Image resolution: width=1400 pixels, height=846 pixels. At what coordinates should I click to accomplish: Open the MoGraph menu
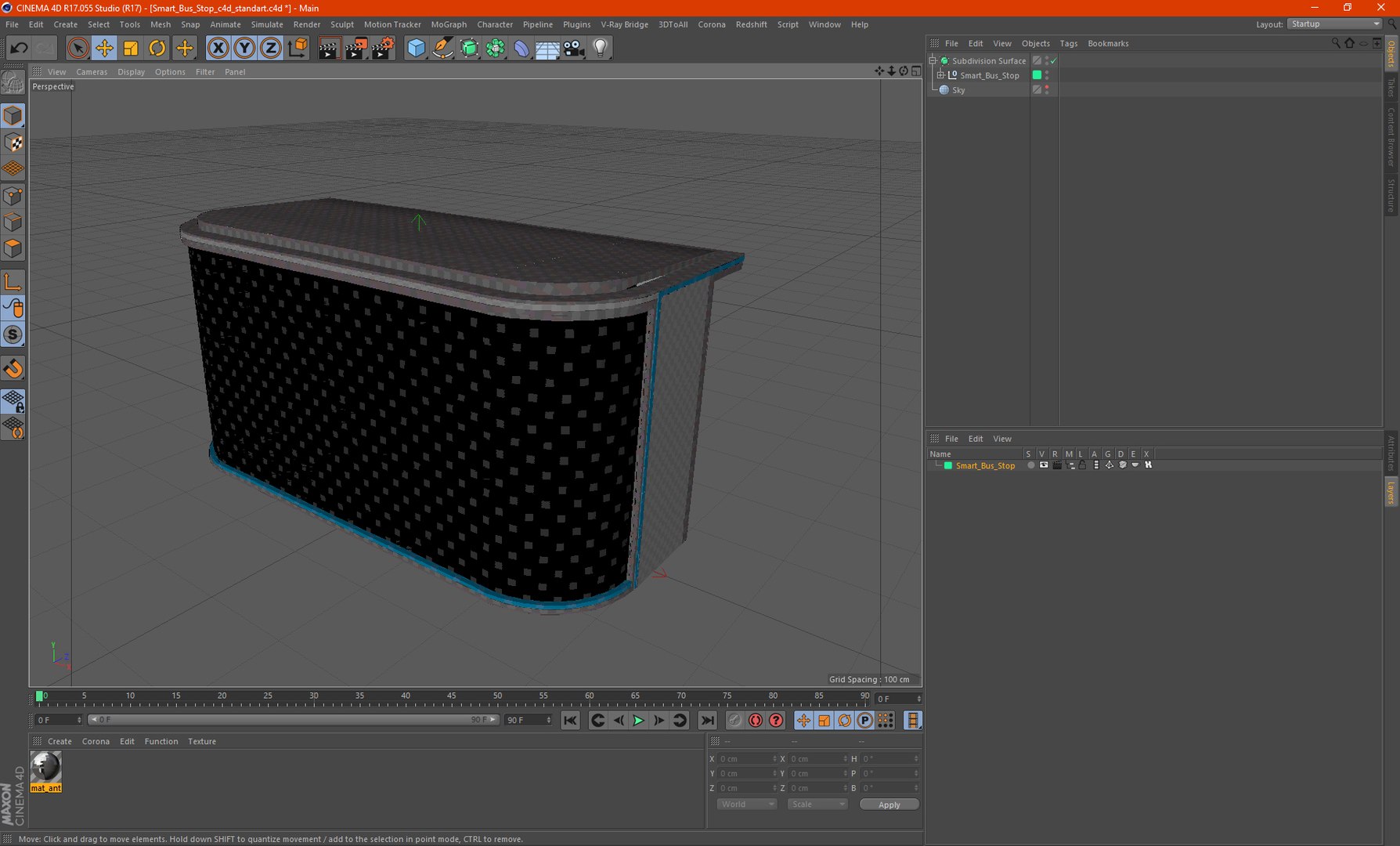449,24
